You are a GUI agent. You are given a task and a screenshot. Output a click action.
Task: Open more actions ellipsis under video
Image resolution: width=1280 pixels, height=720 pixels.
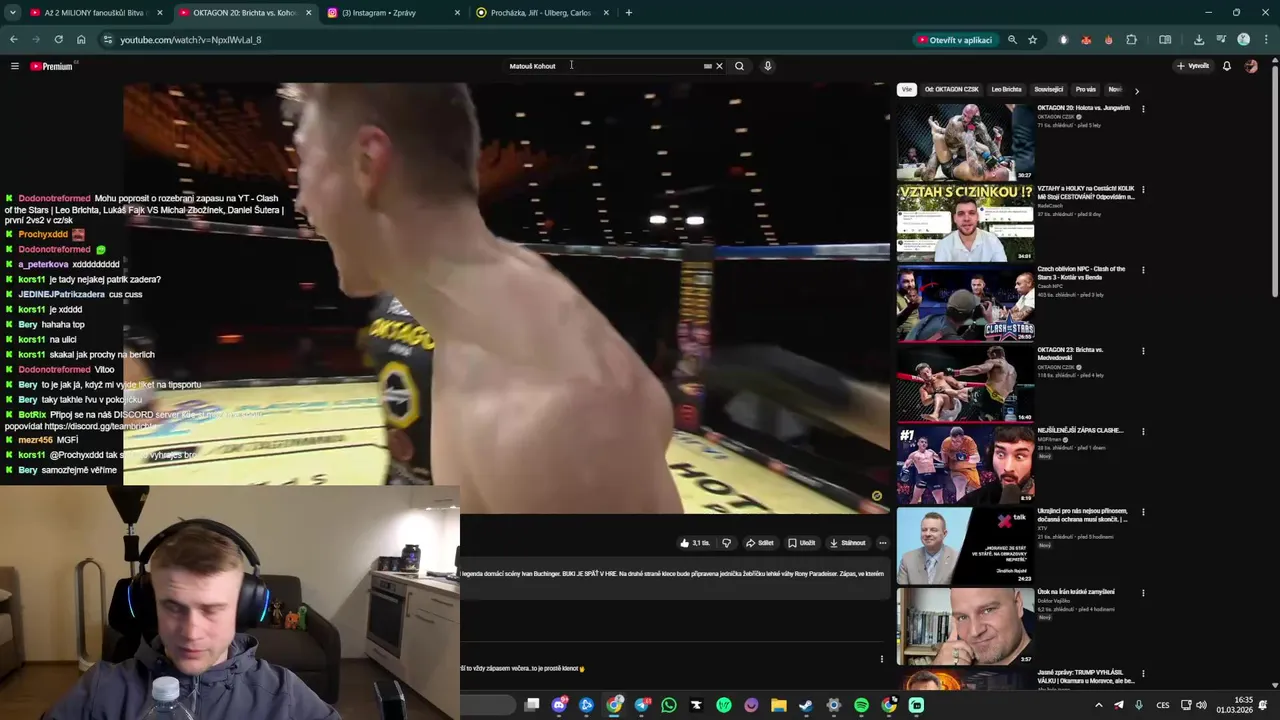click(882, 543)
